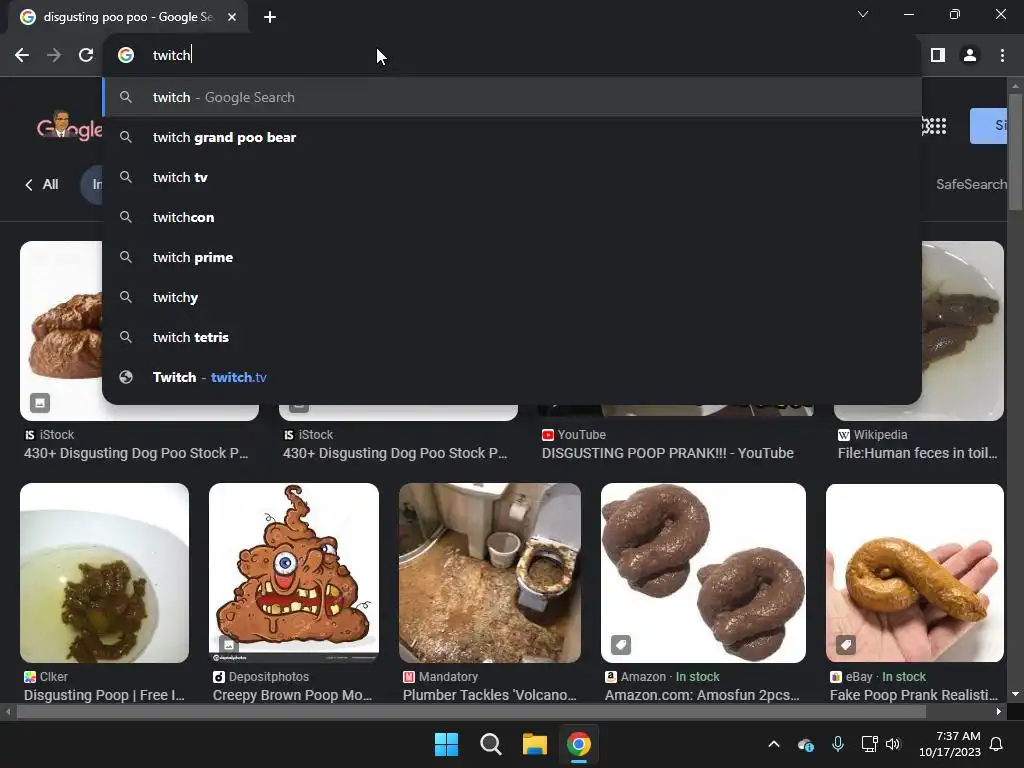Click 'Fake Poop Prank Realisti...' title
Screen dimensions: 1024x768
(914, 696)
